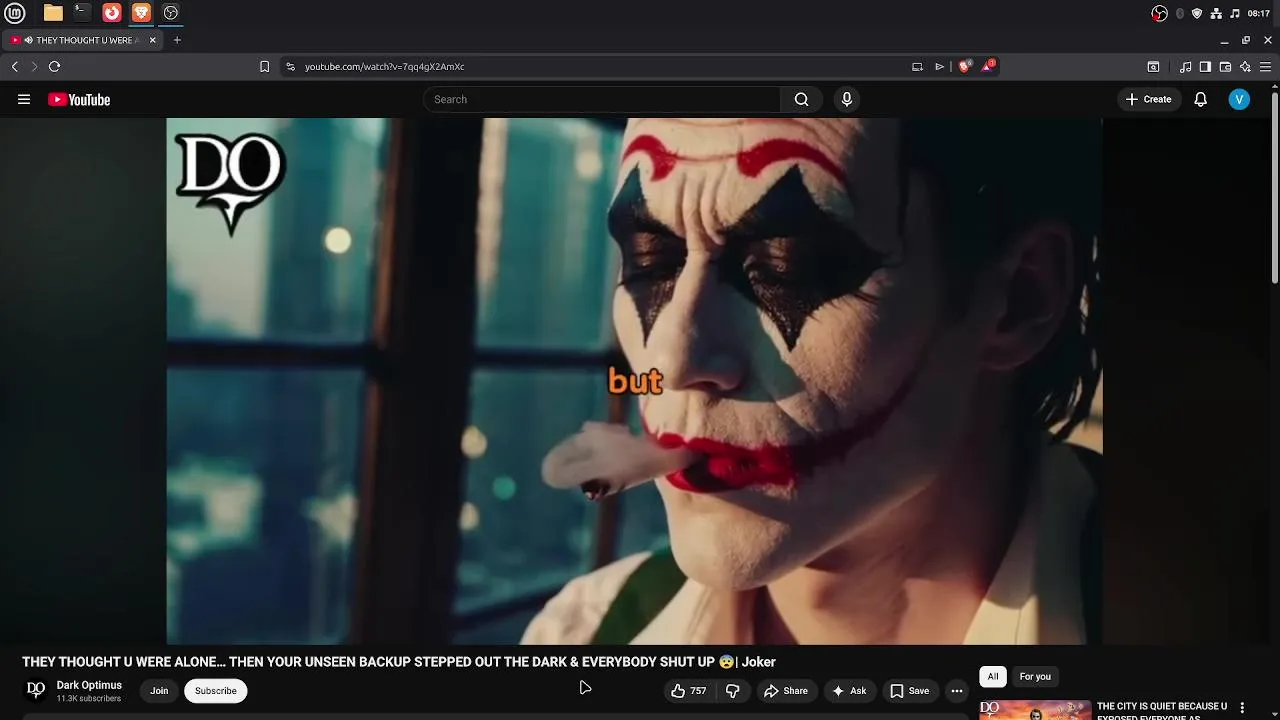Like the video with 757 likes
The height and width of the screenshot is (720, 1280).
click(690, 691)
